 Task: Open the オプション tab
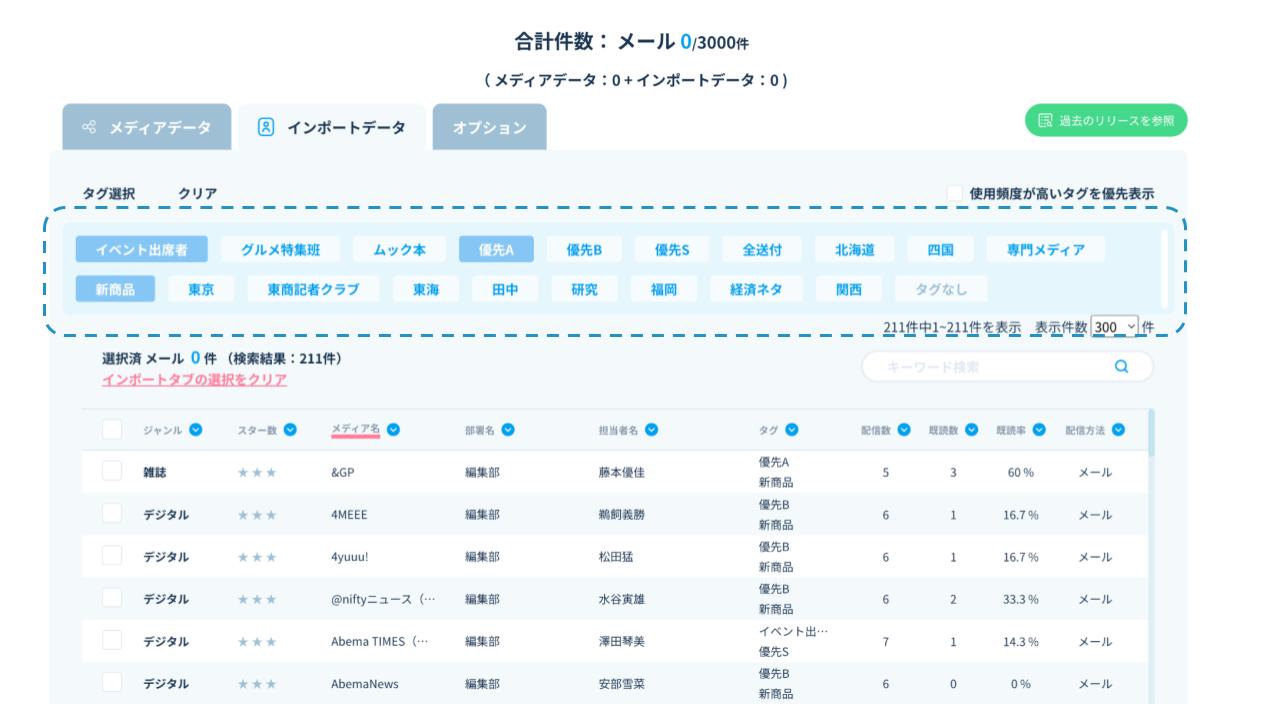pos(489,128)
